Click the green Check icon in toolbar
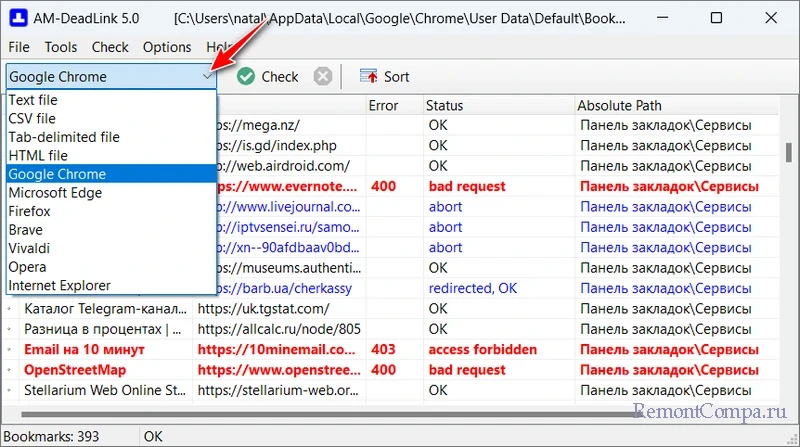Screen dimensions: 800x447 [x=246, y=77]
